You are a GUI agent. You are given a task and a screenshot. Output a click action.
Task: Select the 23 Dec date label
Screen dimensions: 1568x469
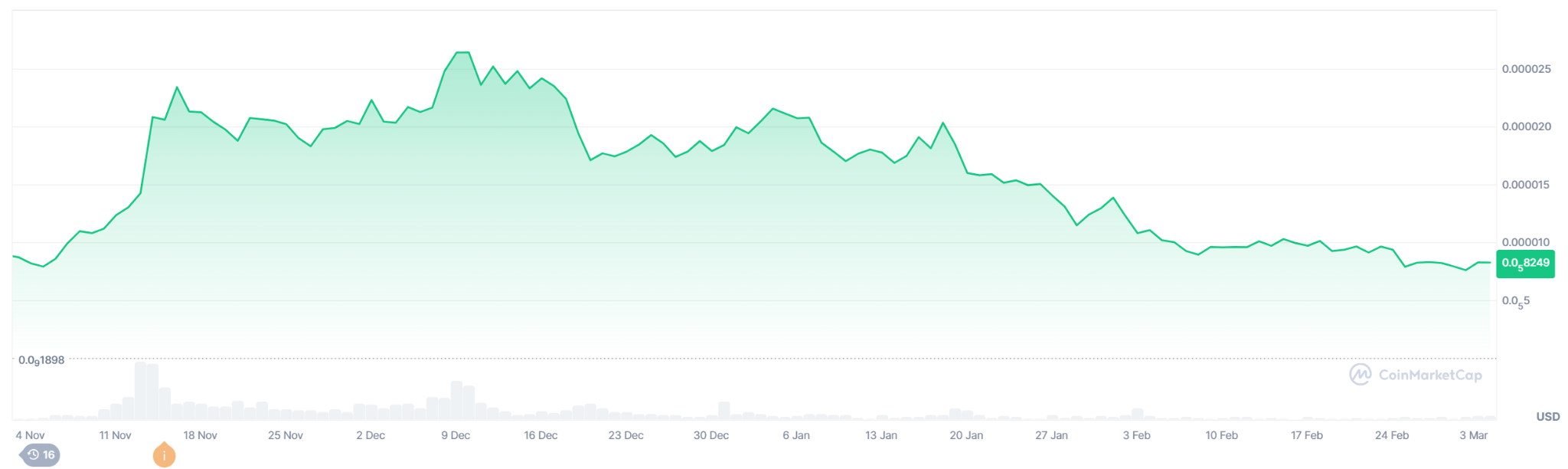[x=626, y=435]
